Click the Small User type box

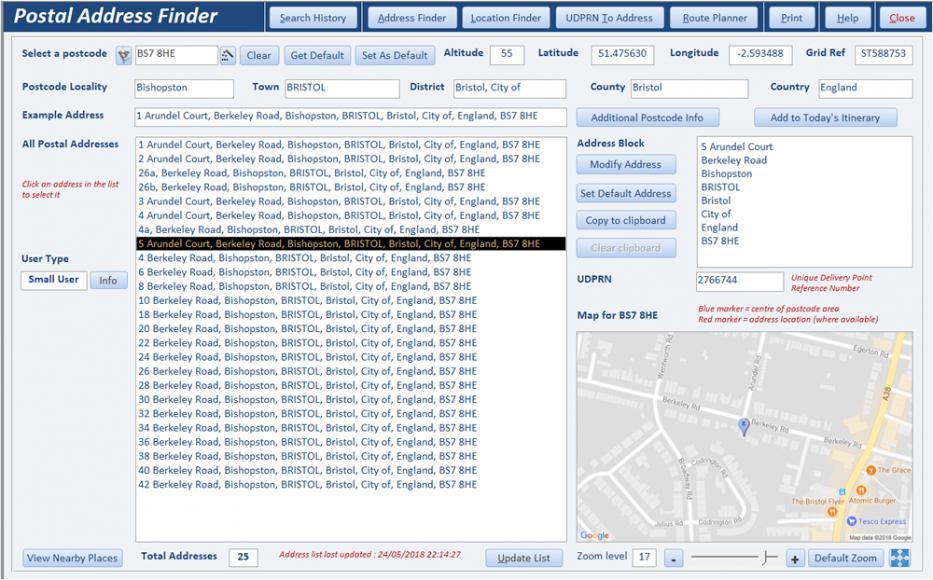point(54,280)
